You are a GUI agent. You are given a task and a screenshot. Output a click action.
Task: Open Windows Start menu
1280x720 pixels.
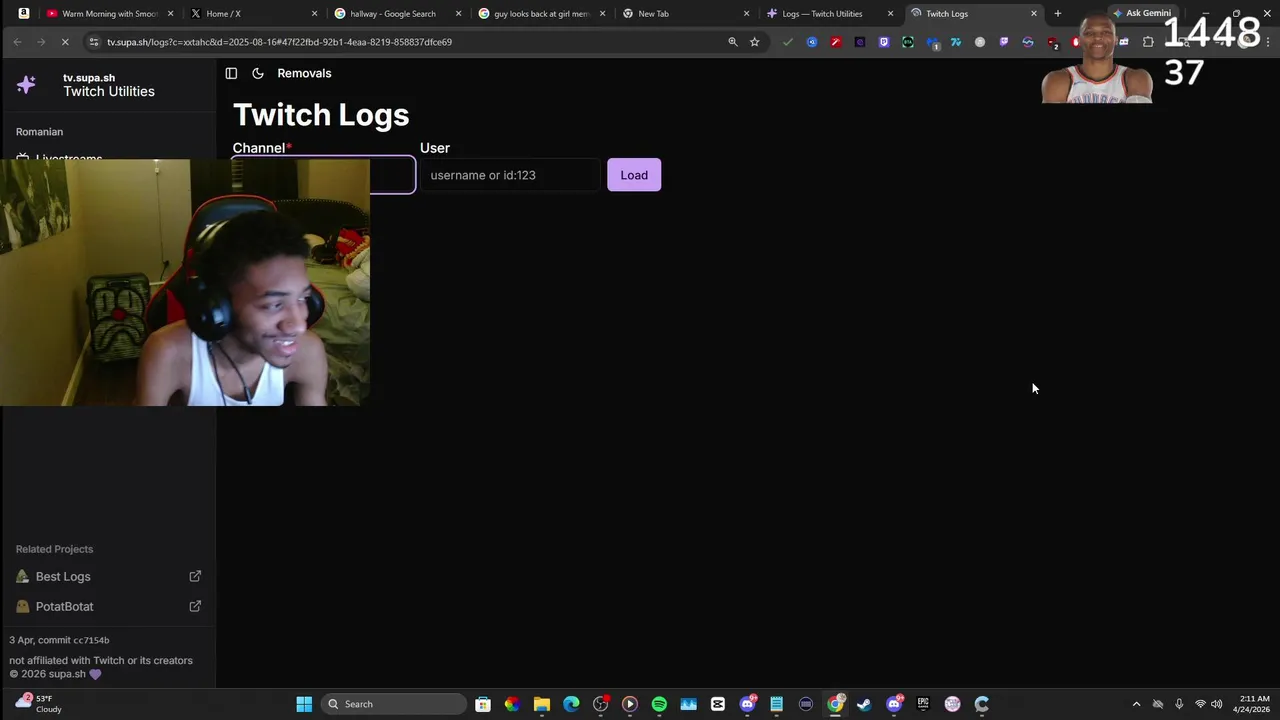(304, 704)
